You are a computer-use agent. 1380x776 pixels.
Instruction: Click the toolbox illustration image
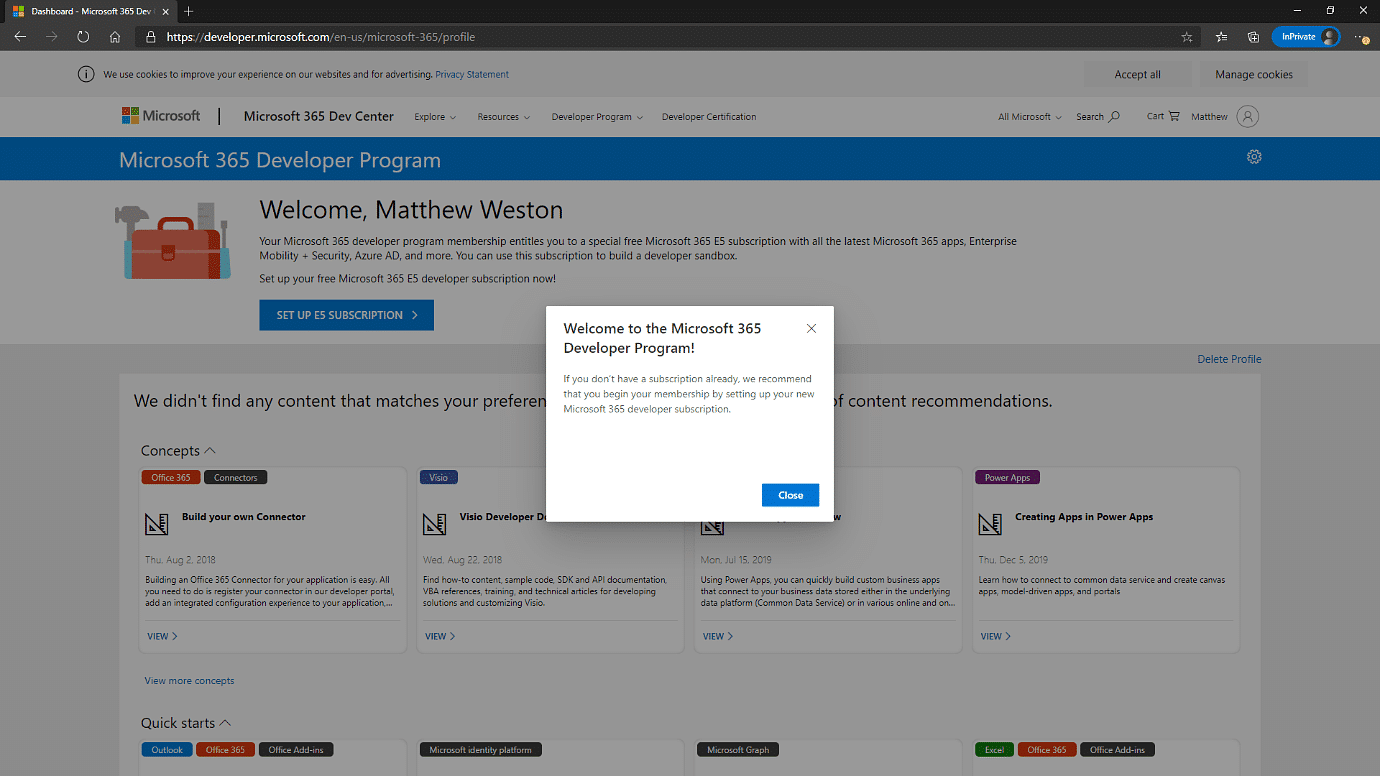tap(172, 241)
